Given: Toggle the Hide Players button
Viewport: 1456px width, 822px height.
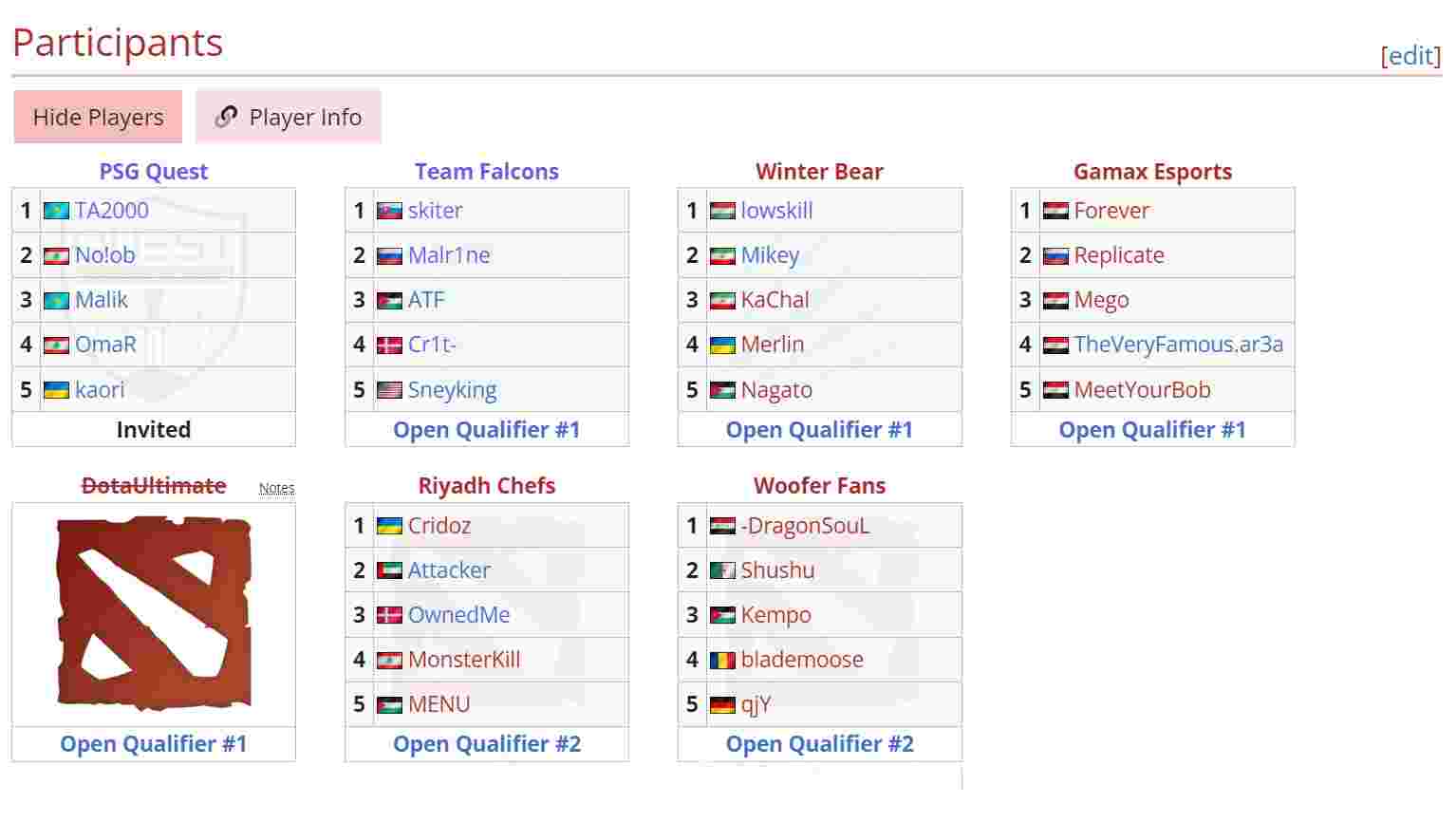Looking at the screenshot, I should tap(98, 117).
